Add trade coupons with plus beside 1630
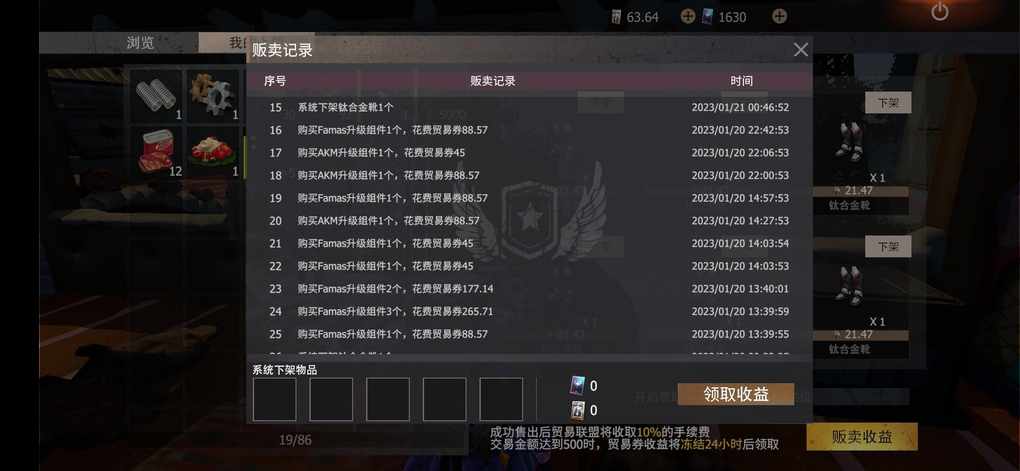1020x471 pixels. 779,17
